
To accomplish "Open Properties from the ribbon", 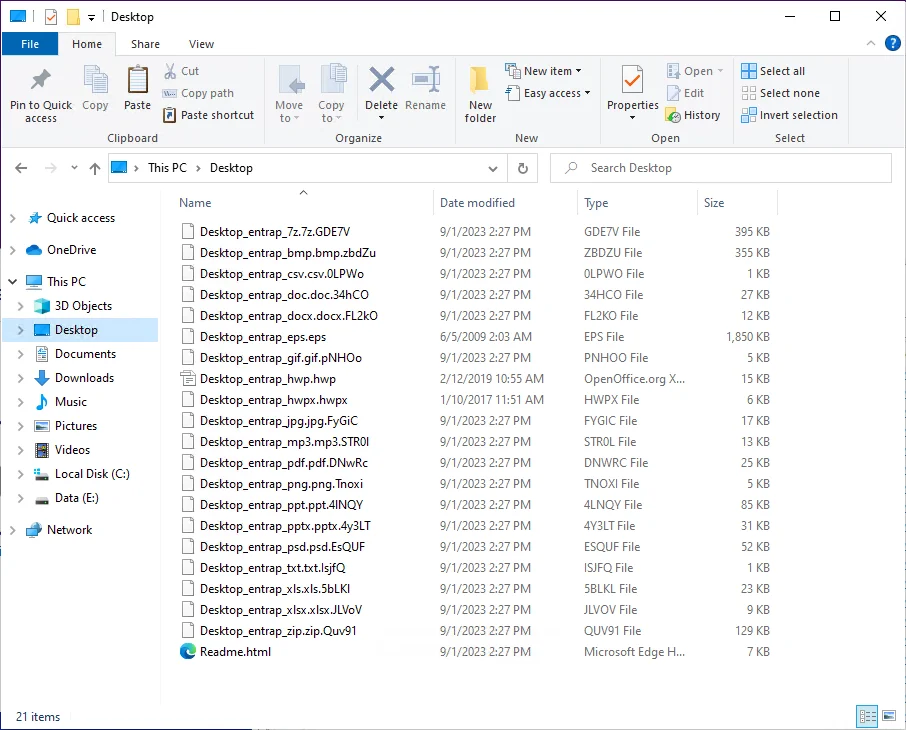I will tap(632, 82).
